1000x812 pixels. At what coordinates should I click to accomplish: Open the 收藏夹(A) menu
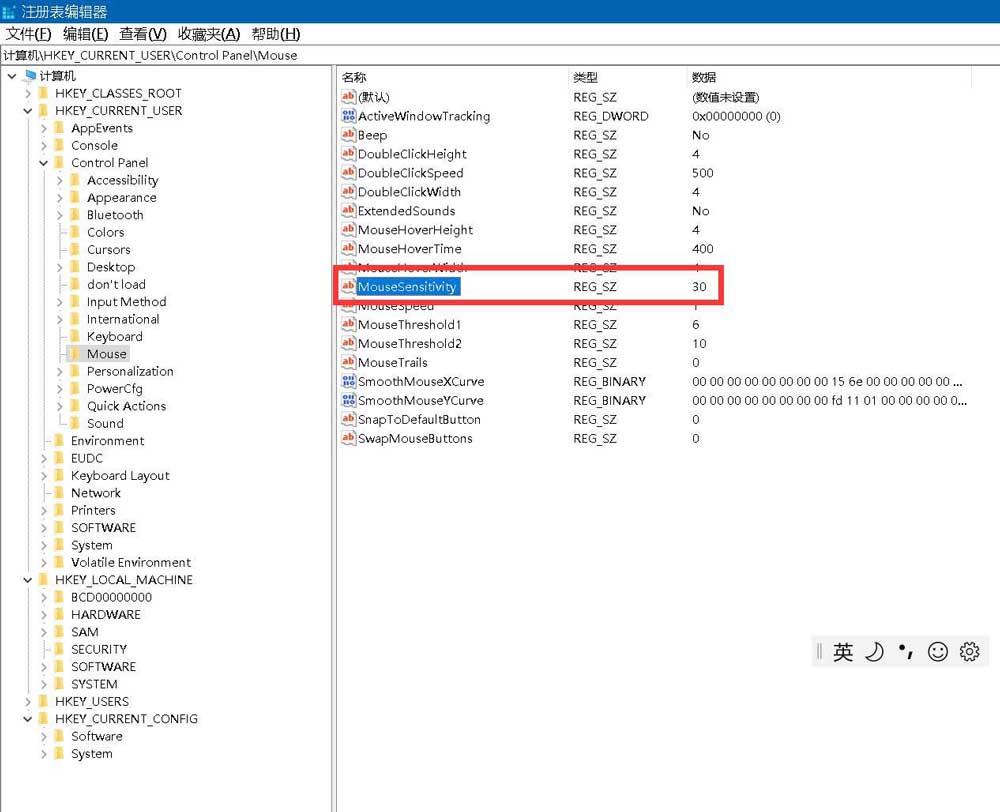coord(209,34)
